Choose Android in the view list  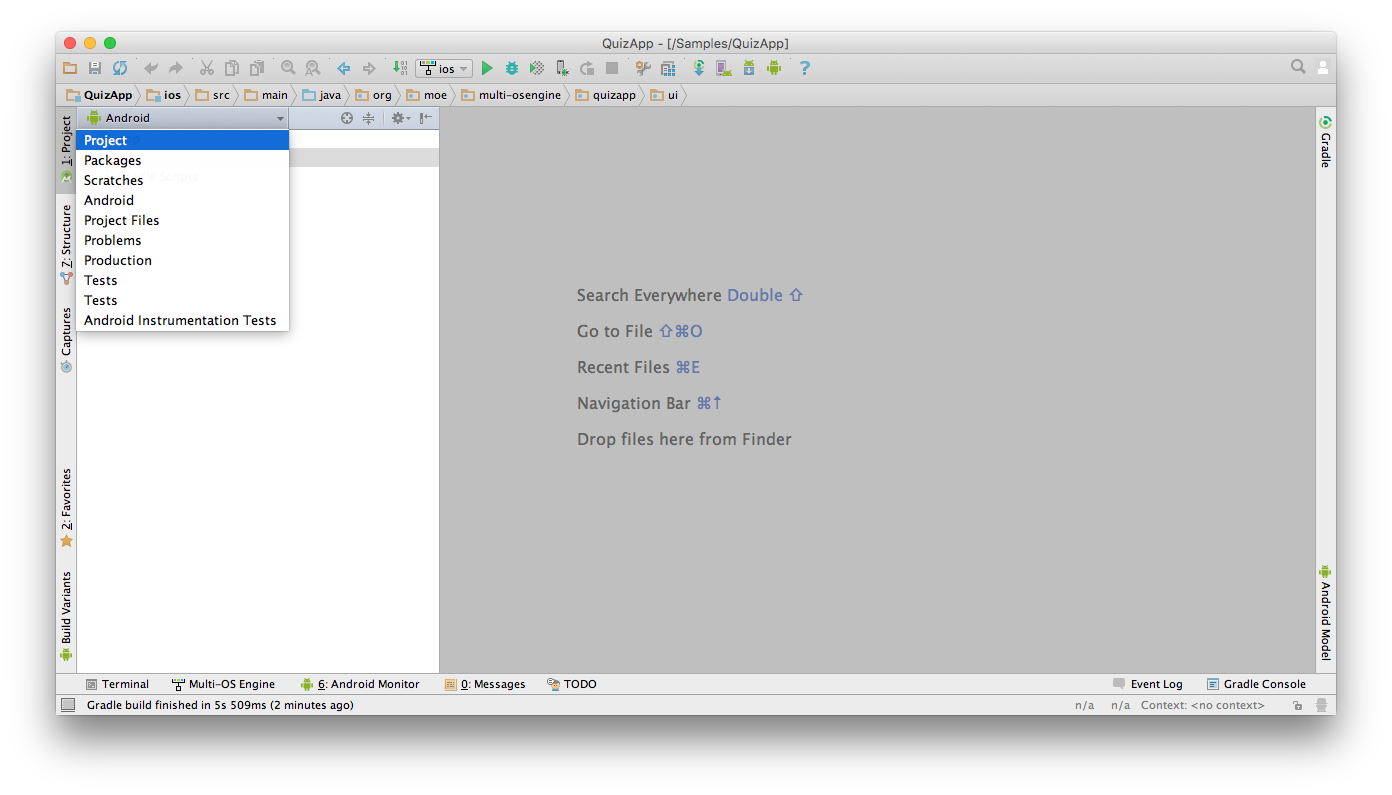[x=183, y=200]
